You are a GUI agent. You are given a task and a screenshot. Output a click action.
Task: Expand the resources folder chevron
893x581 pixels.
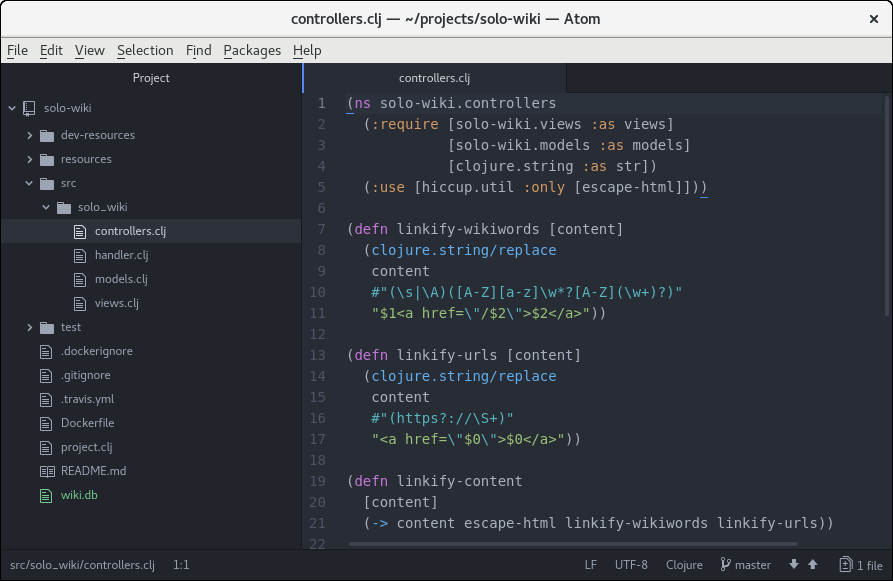point(29,159)
